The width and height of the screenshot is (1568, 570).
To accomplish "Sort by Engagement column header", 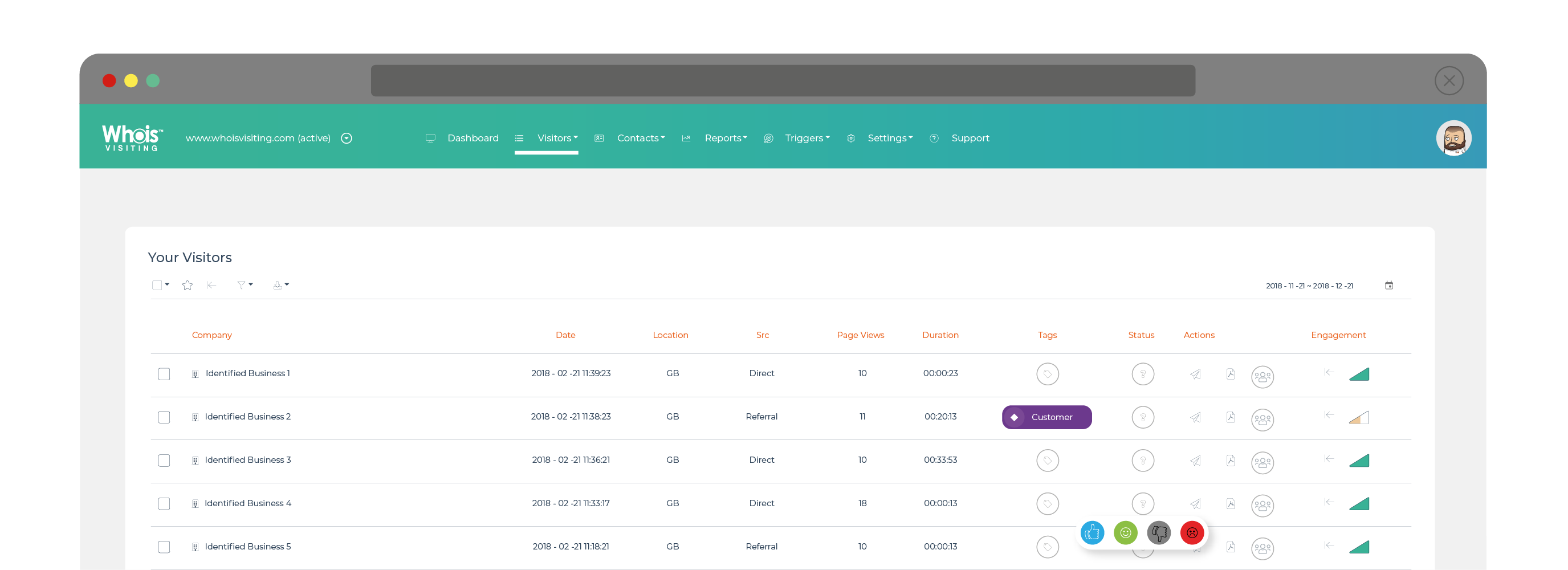I will tap(1338, 335).
